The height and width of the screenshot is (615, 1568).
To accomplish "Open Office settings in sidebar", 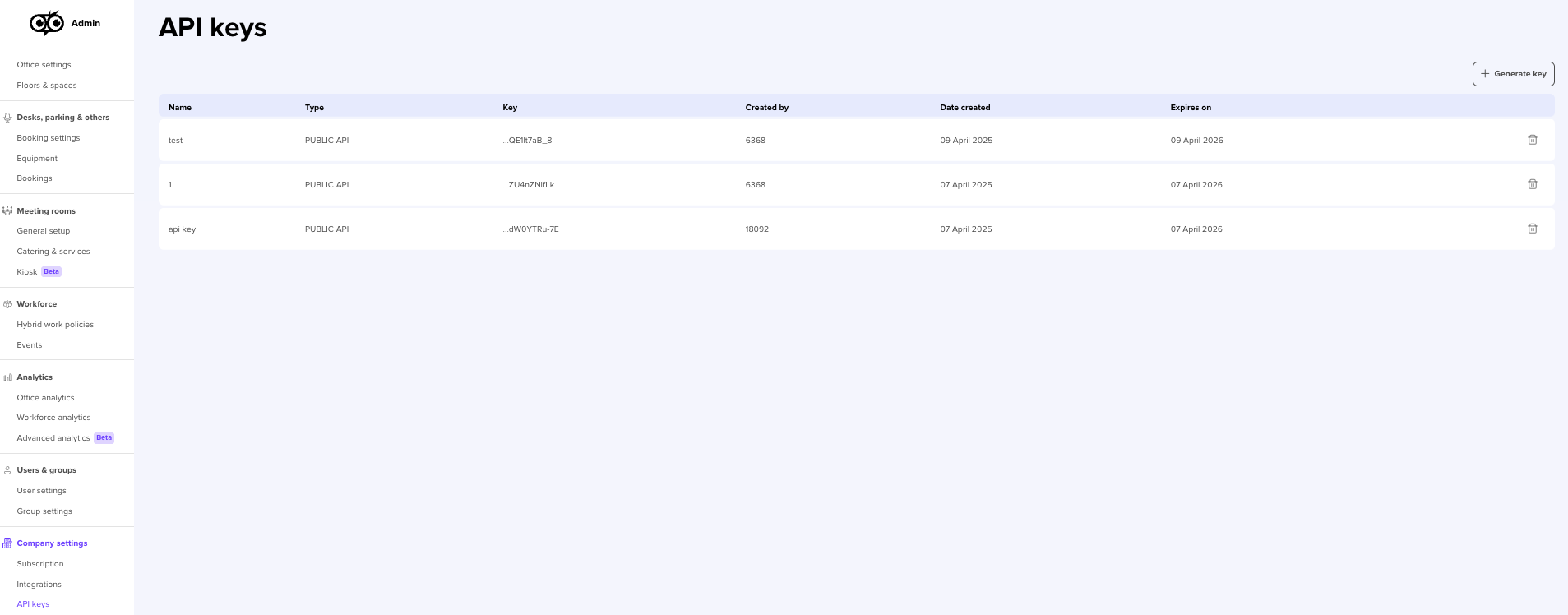I will (x=44, y=65).
